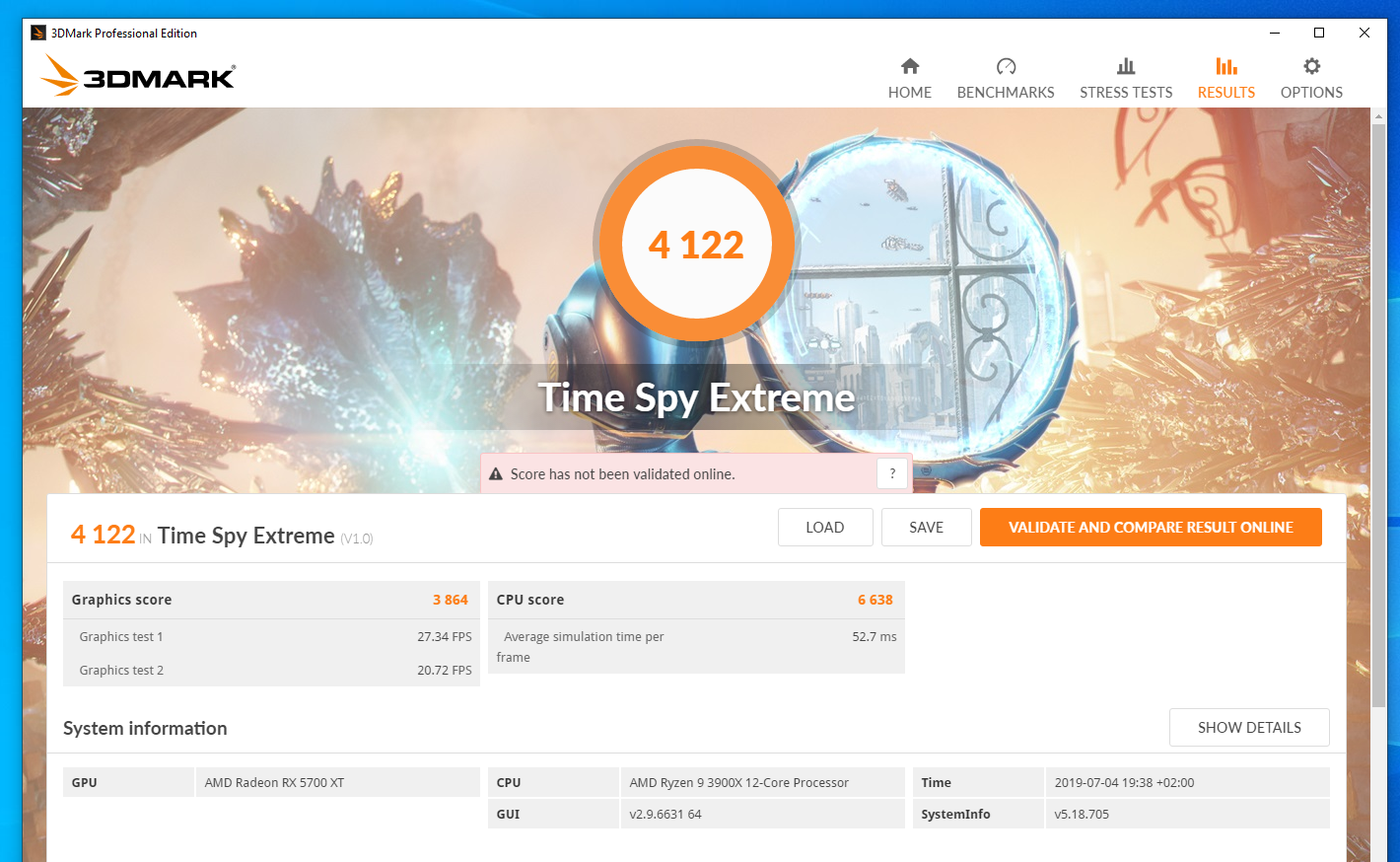Show system information details
Screen dimensions: 1400x862
tap(1249, 728)
